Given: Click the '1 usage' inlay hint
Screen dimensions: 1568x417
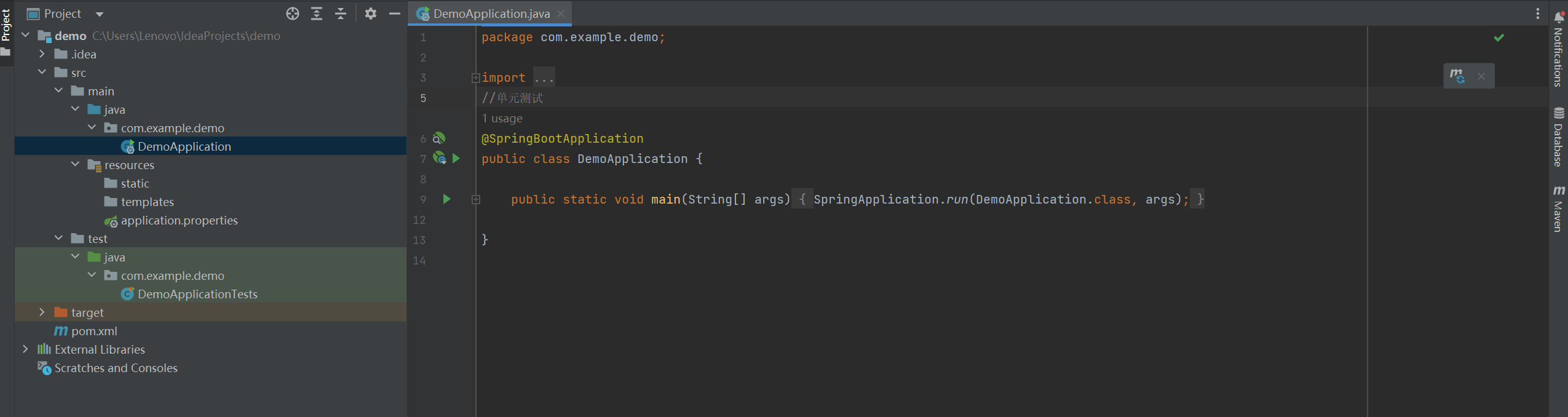Looking at the screenshot, I should pyautogui.click(x=502, y=118).
